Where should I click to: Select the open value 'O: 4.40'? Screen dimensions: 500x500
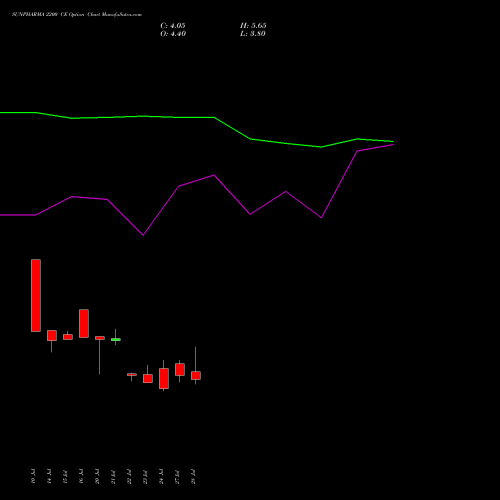(173, 34)
